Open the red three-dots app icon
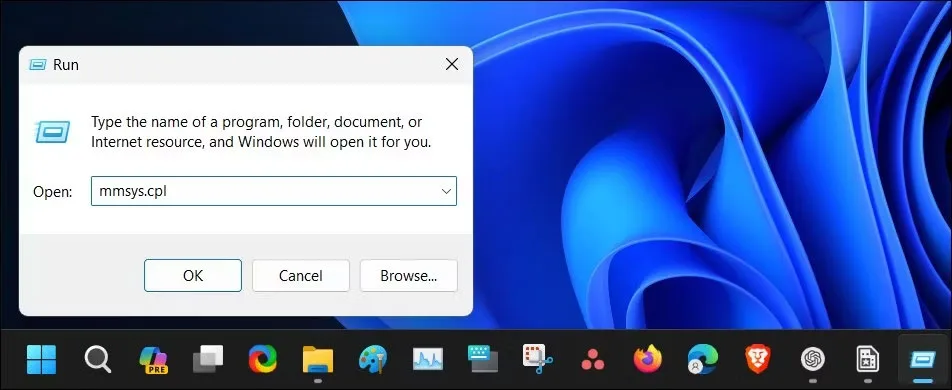 pyautogui.click(x=593, y=360)
